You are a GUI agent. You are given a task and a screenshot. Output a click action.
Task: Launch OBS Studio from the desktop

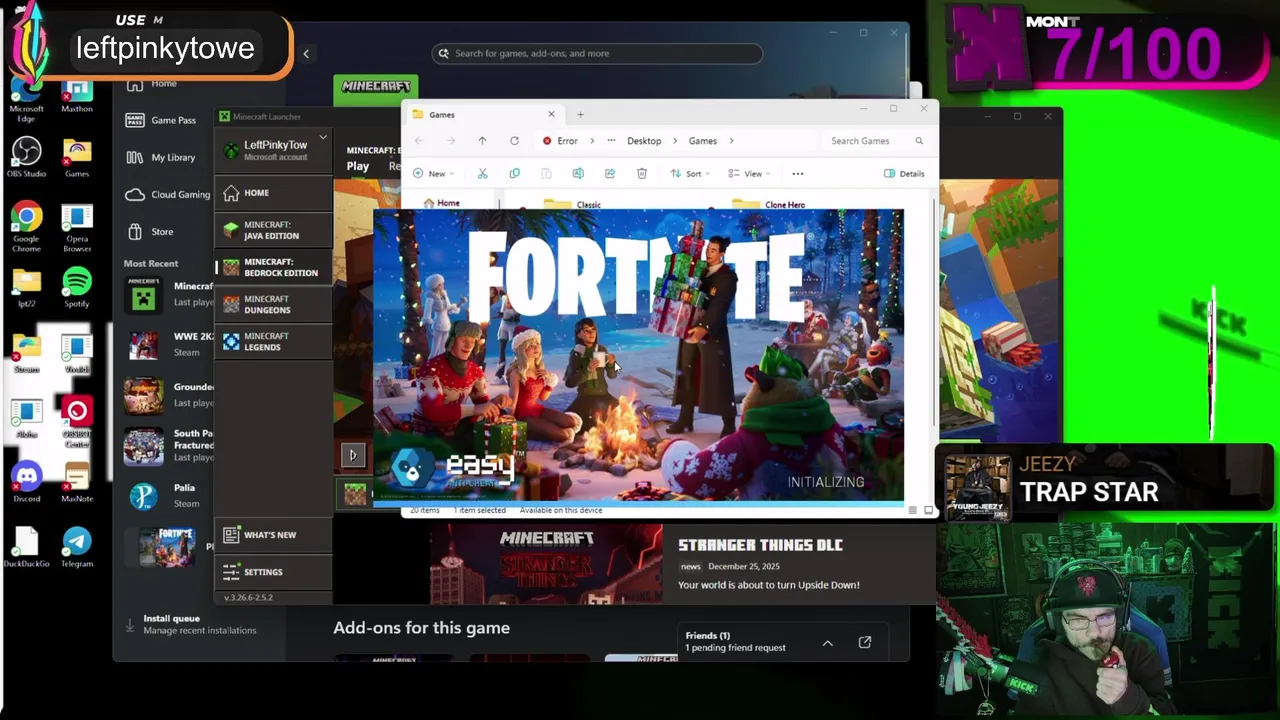[27, 157]
